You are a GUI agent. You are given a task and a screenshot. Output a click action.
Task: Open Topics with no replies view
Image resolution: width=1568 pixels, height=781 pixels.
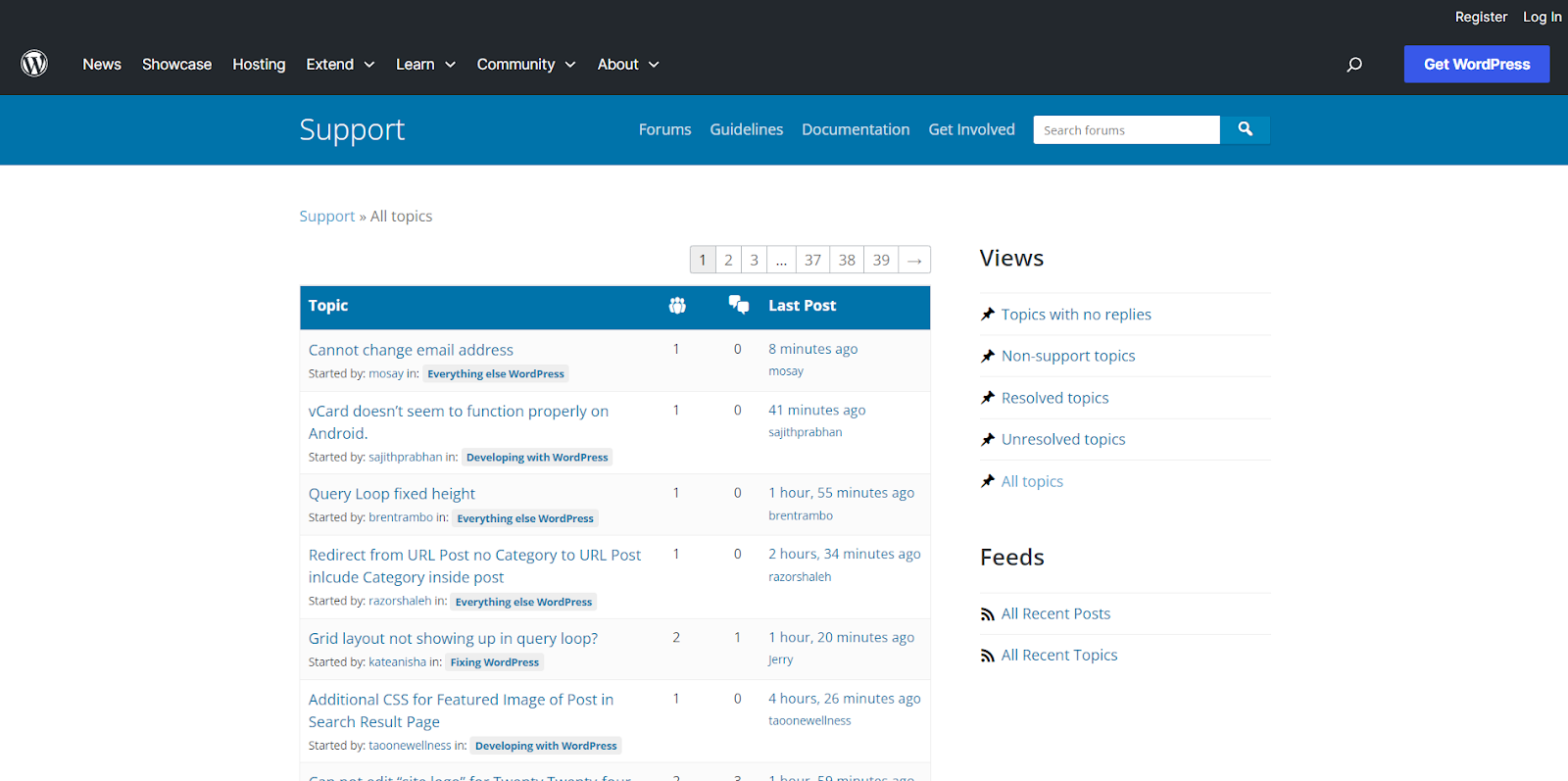(1076, 315)
